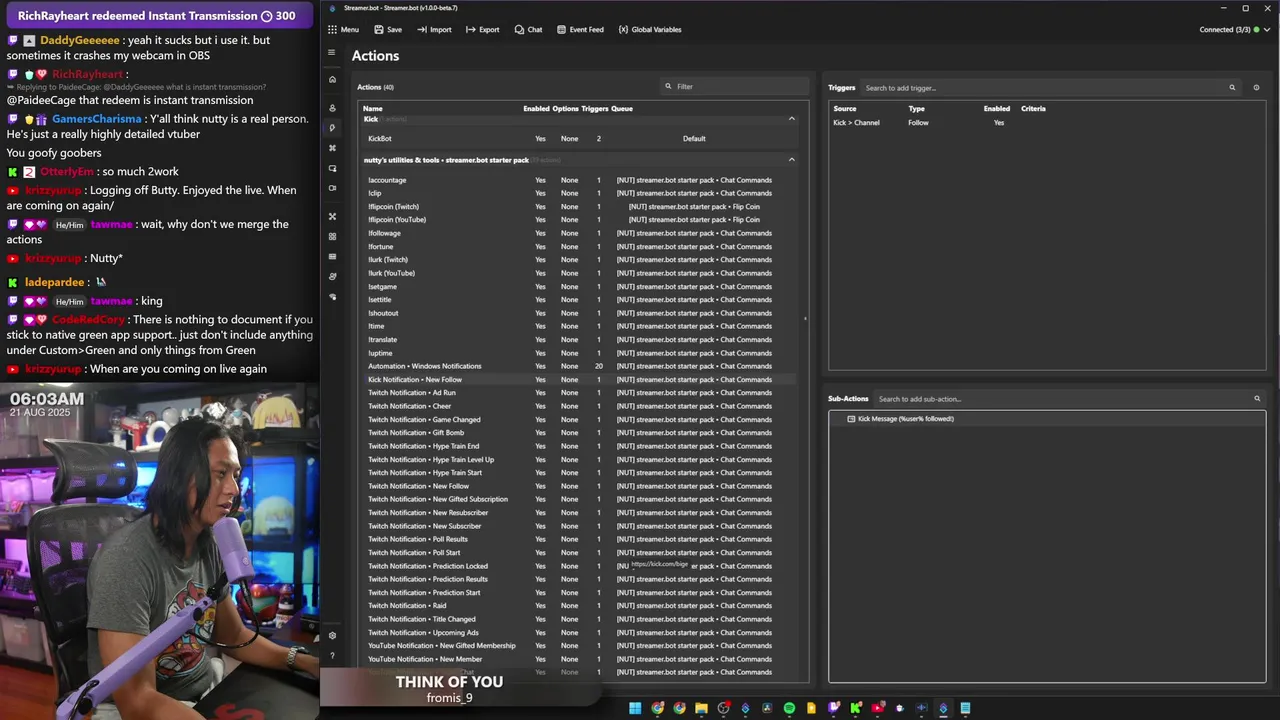The width and height of the screenshot is (1280, 720).
Task: Click the magnifier icon in the Triggers search
Action: [x=1232, y=88]
